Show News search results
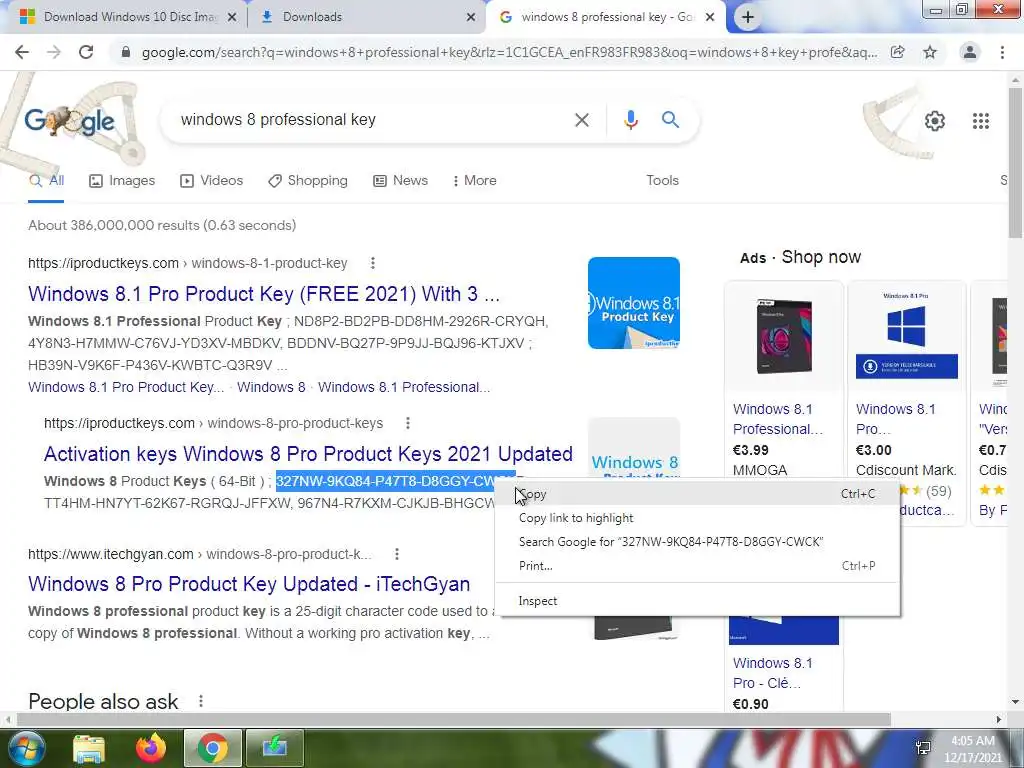 click(x=400, y=181)
